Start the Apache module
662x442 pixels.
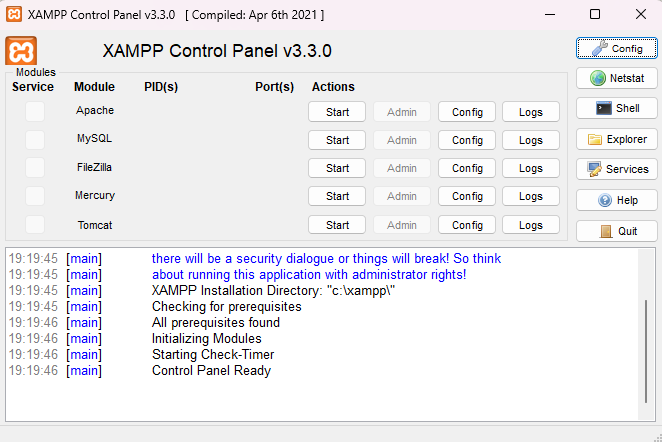point(337,112)
